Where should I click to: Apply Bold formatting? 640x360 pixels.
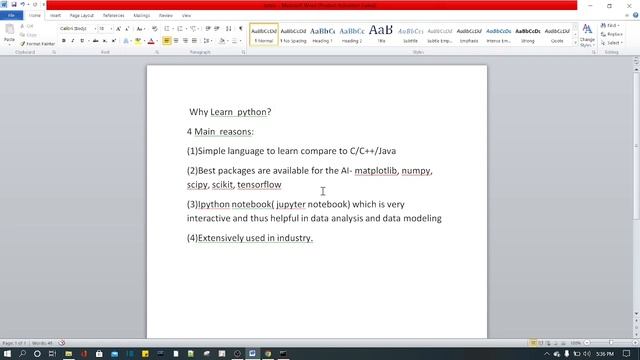[x=64, y=41]
